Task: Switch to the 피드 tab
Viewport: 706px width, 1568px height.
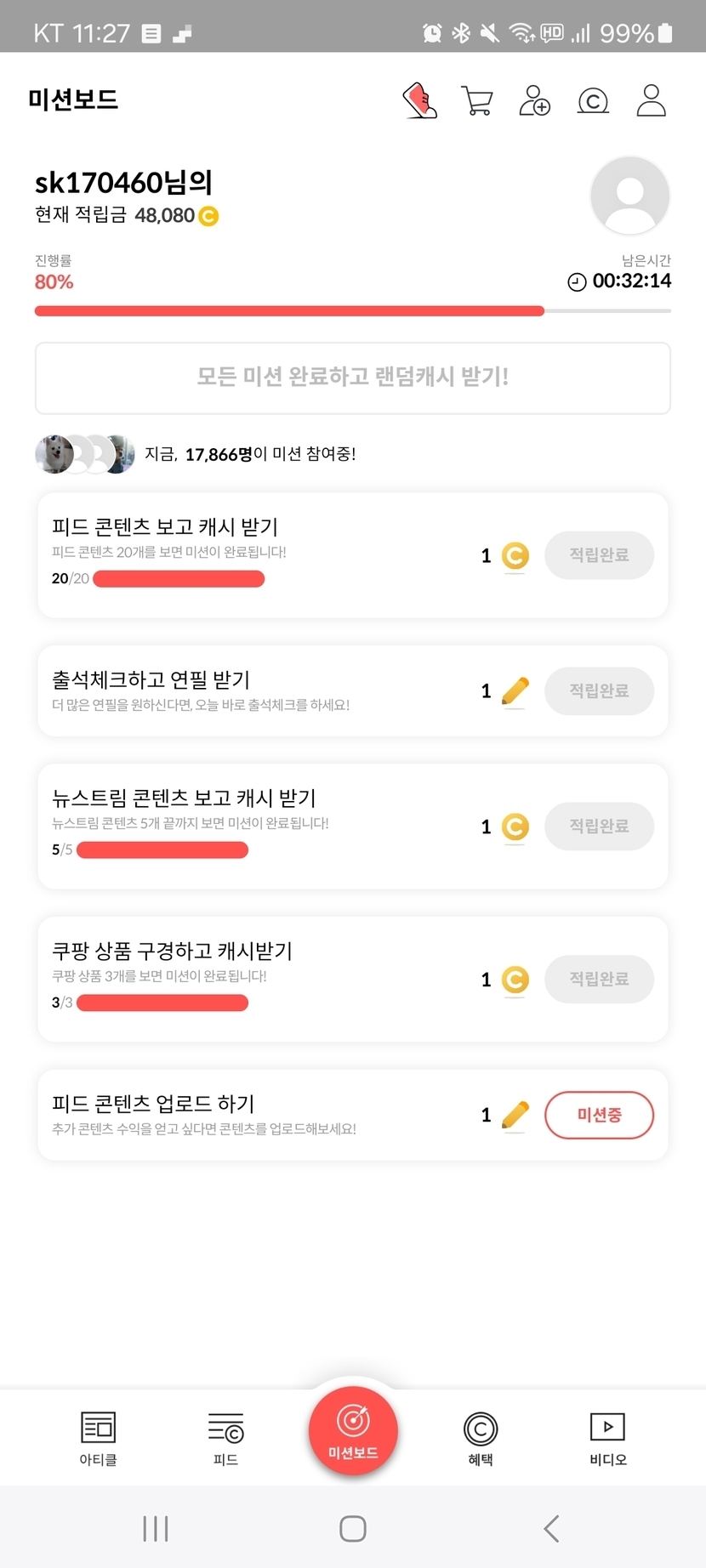Action: tap(225, 1438)
